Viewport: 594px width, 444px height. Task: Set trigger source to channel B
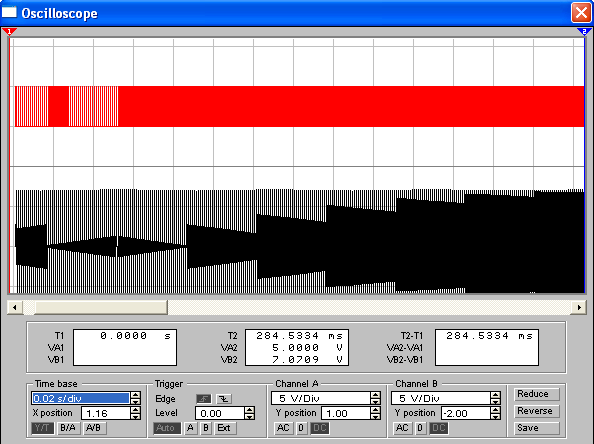coord(206,428)
